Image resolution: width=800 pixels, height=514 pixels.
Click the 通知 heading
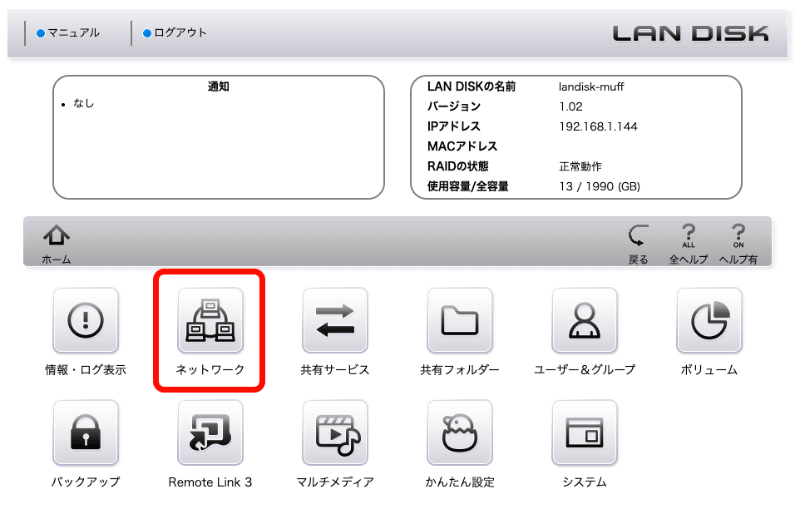(218, 86)
